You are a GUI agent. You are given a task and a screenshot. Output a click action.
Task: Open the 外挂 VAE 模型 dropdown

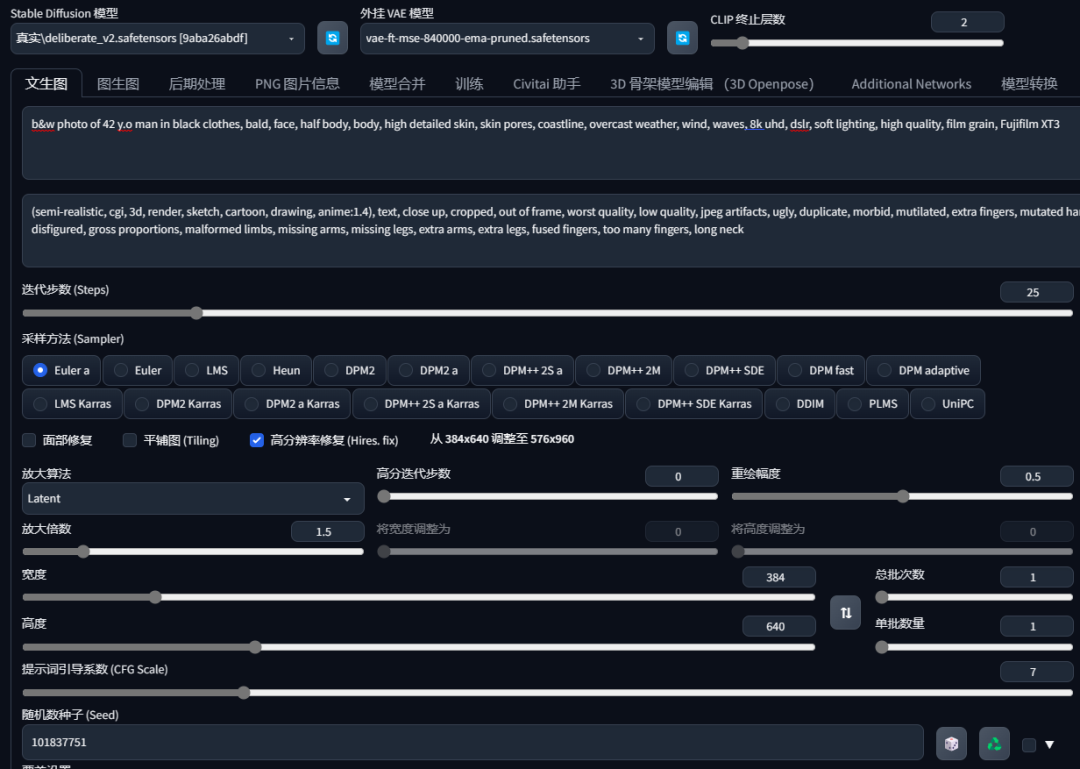click(x=507, y=39)
